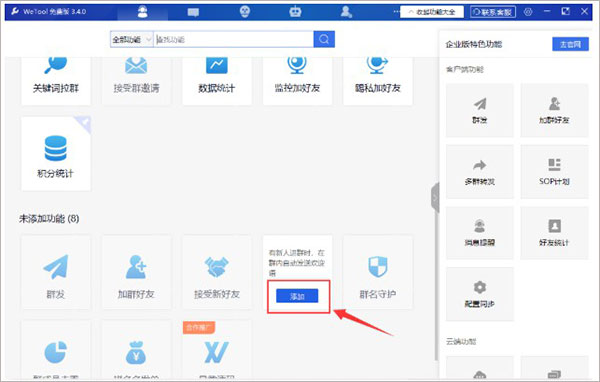Screen dimensions: 600x382
Task: Open the 配置同步 gear tile
Action: click(x=480, y=294)
